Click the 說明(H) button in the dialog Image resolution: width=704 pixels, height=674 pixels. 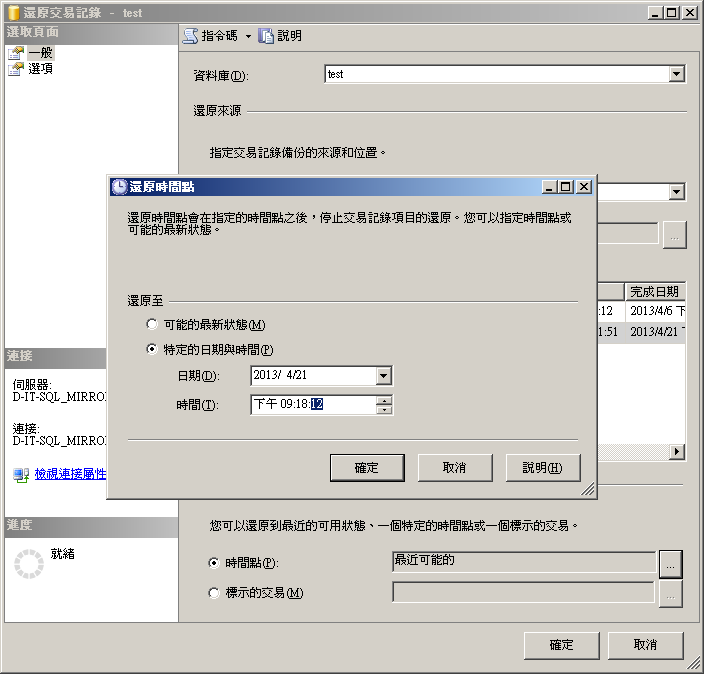[x=543, y=467]
